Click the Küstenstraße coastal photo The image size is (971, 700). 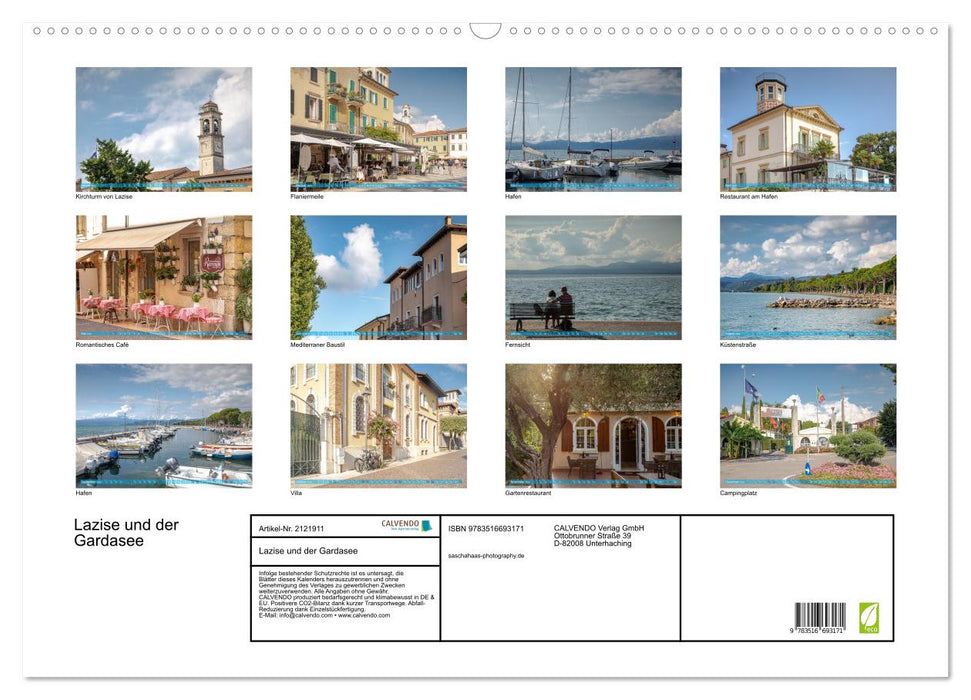807,278
